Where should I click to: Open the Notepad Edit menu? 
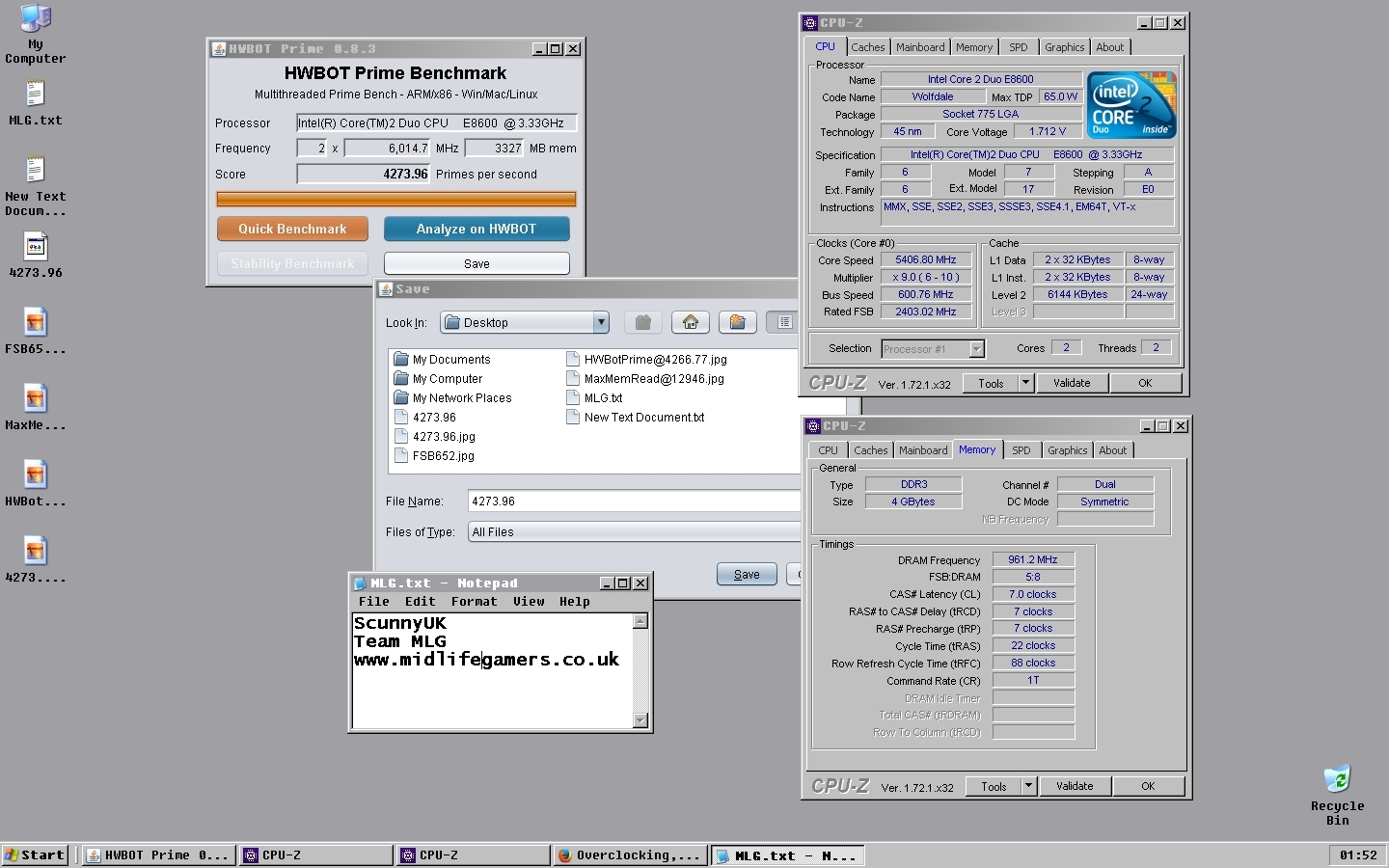click(x=421, y=602)
